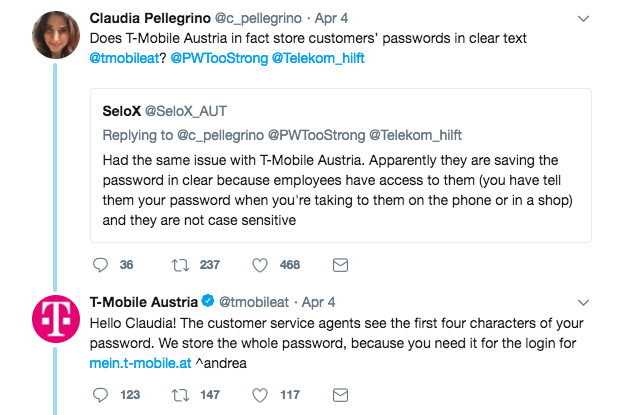Viewport: 621px width, 415px height.
Task: Click Apr 4 timestamp on T-Mobile tweet
Action: click(x=317, y=301)
